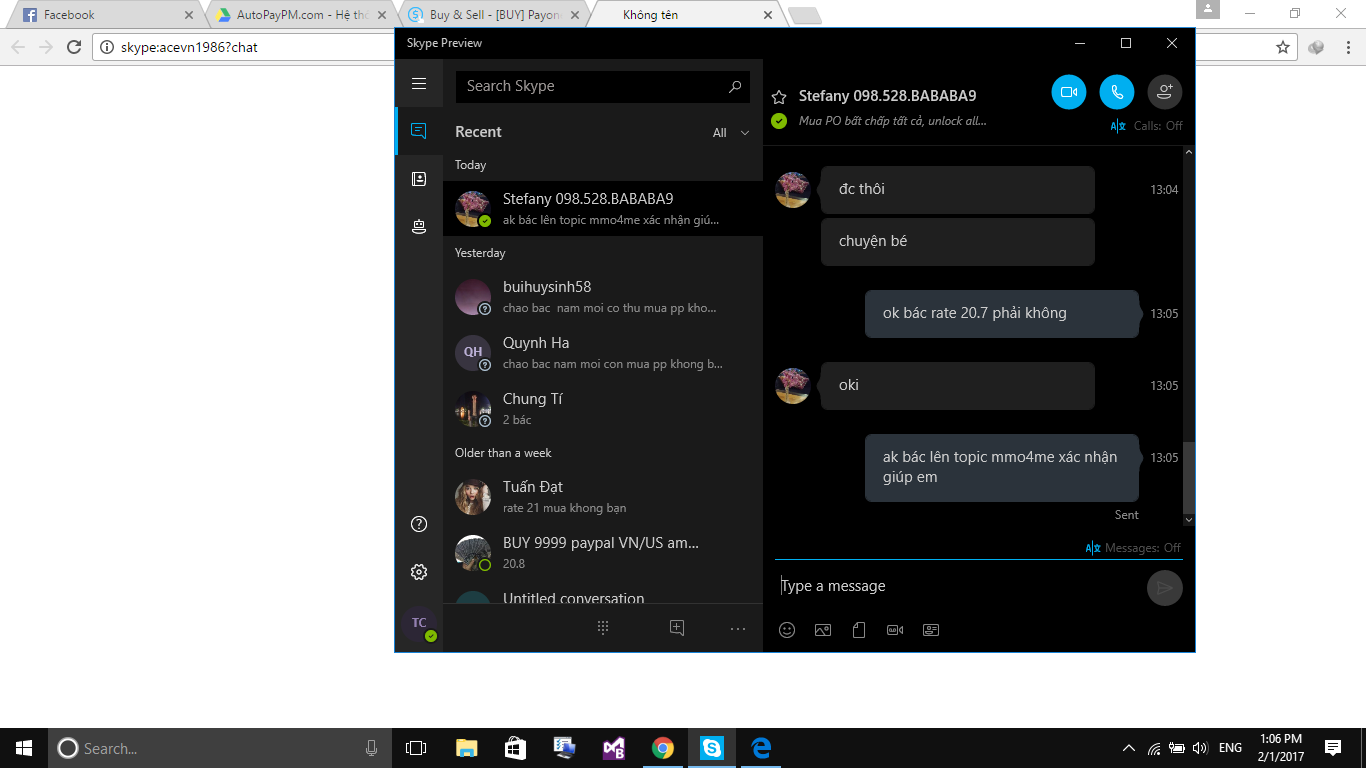Open Skype Settings gear icon
Viewport: 1366px width, 768px height.
[419, 572]
